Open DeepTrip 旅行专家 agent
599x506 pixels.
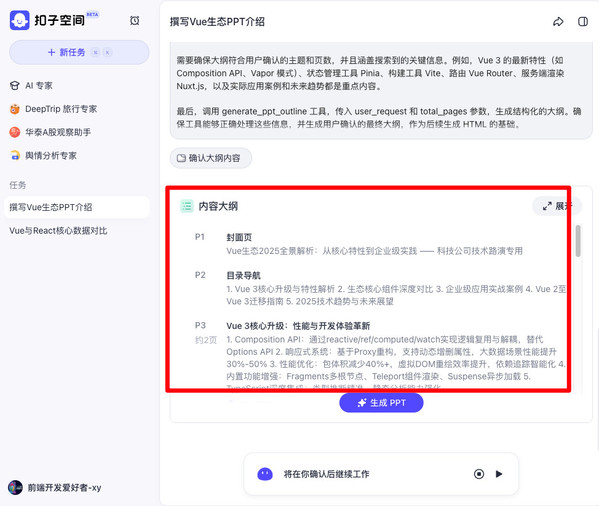pos(53,109)
